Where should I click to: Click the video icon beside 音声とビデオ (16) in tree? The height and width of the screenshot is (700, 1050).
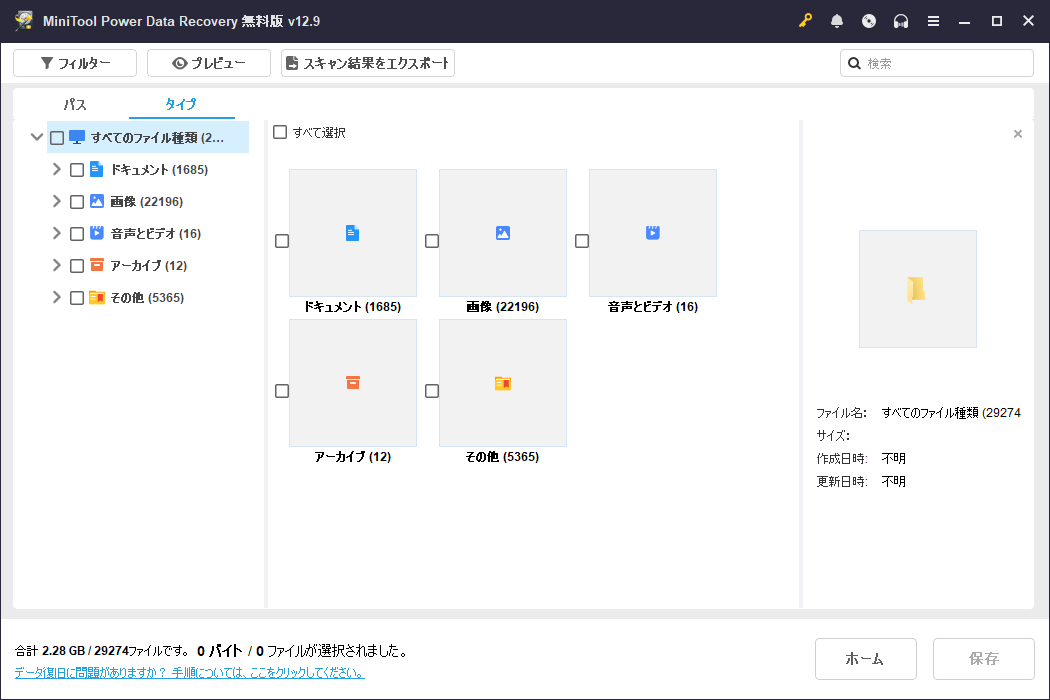(x=96, y=233)
